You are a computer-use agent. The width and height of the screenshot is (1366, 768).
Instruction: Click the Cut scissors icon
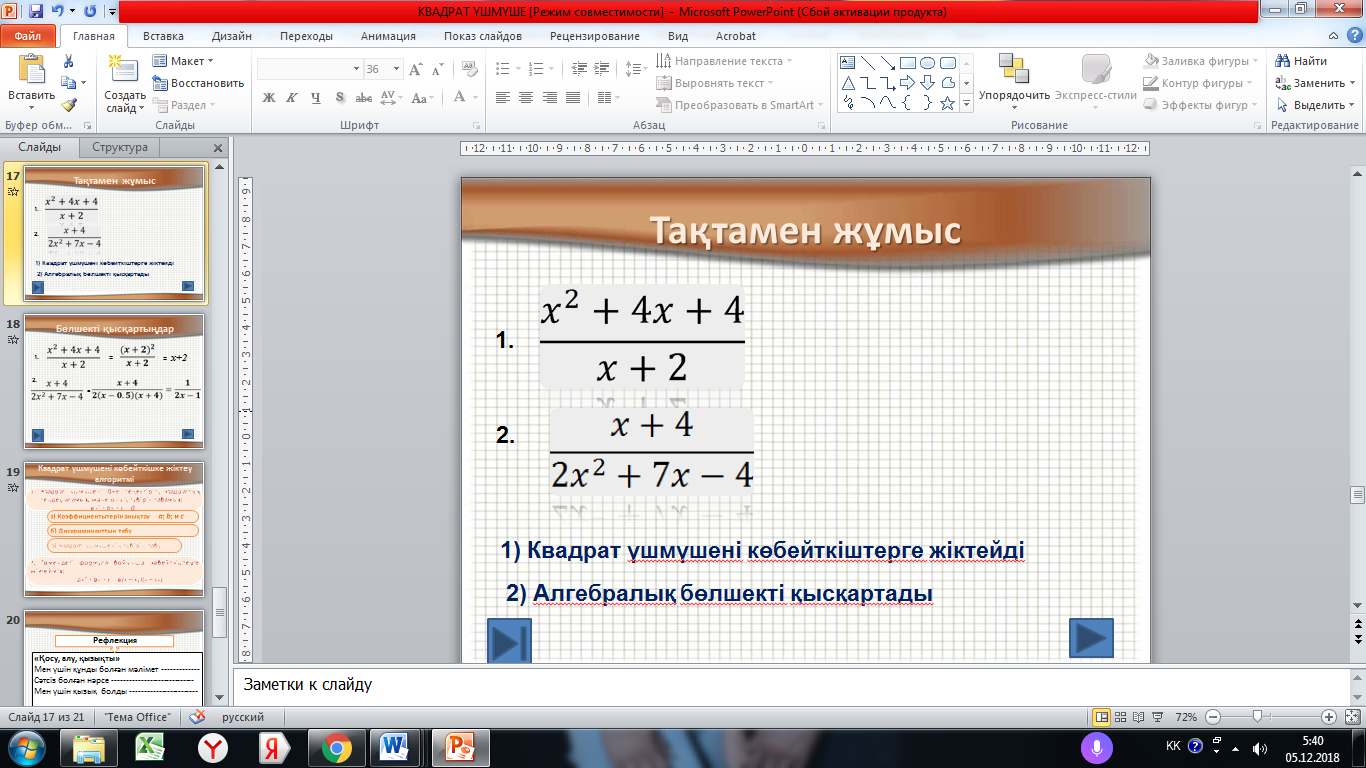(x=68, y=61)
